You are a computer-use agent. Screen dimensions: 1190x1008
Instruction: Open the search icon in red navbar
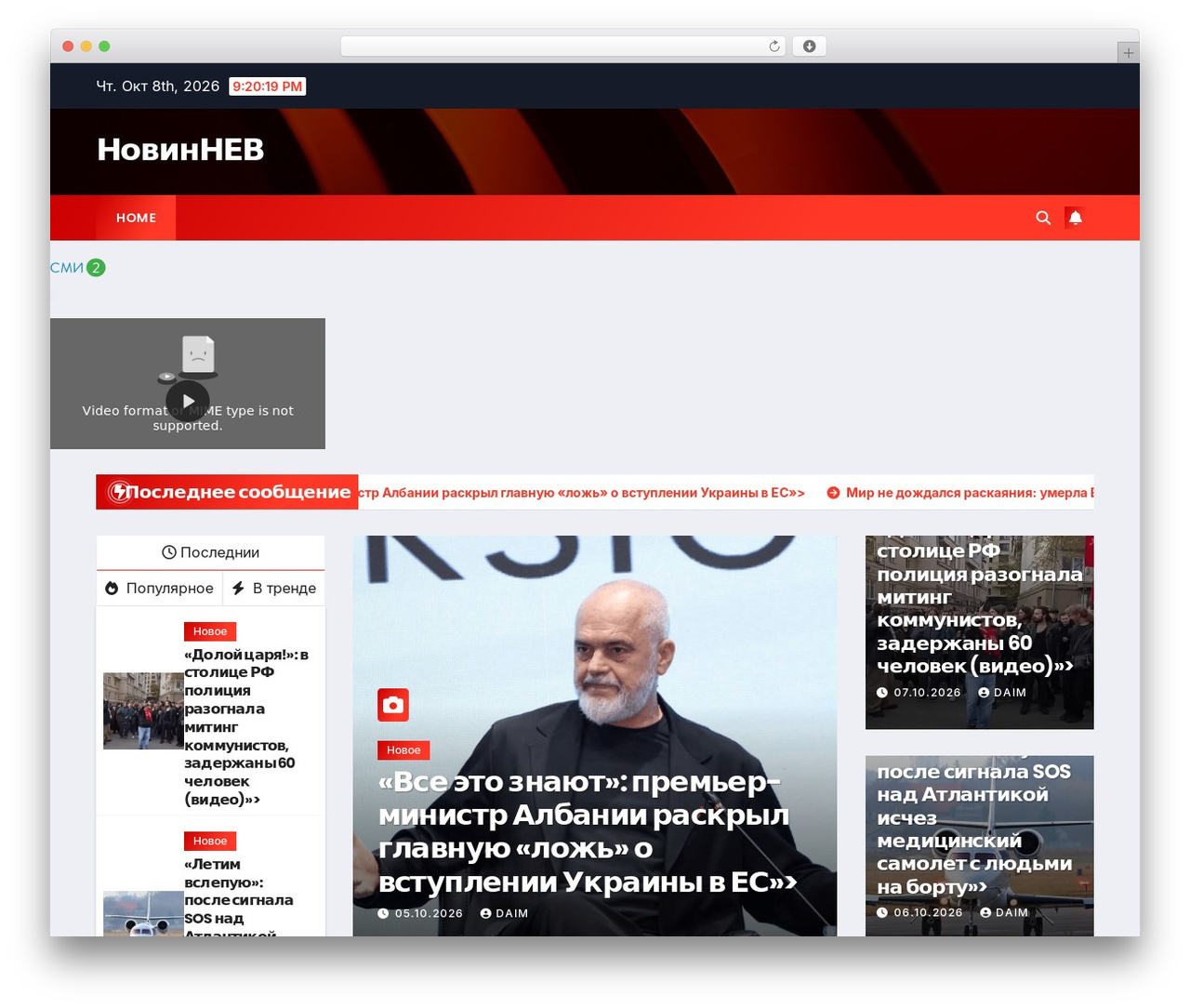pos(1043,218)
